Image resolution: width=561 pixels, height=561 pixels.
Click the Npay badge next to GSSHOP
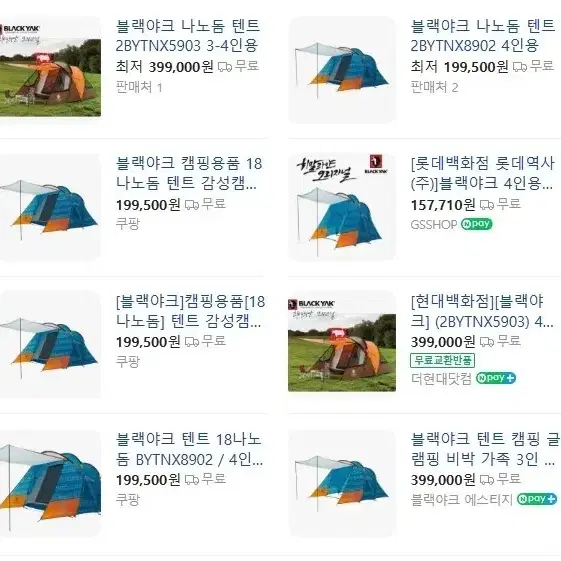[x=477, y=224]
